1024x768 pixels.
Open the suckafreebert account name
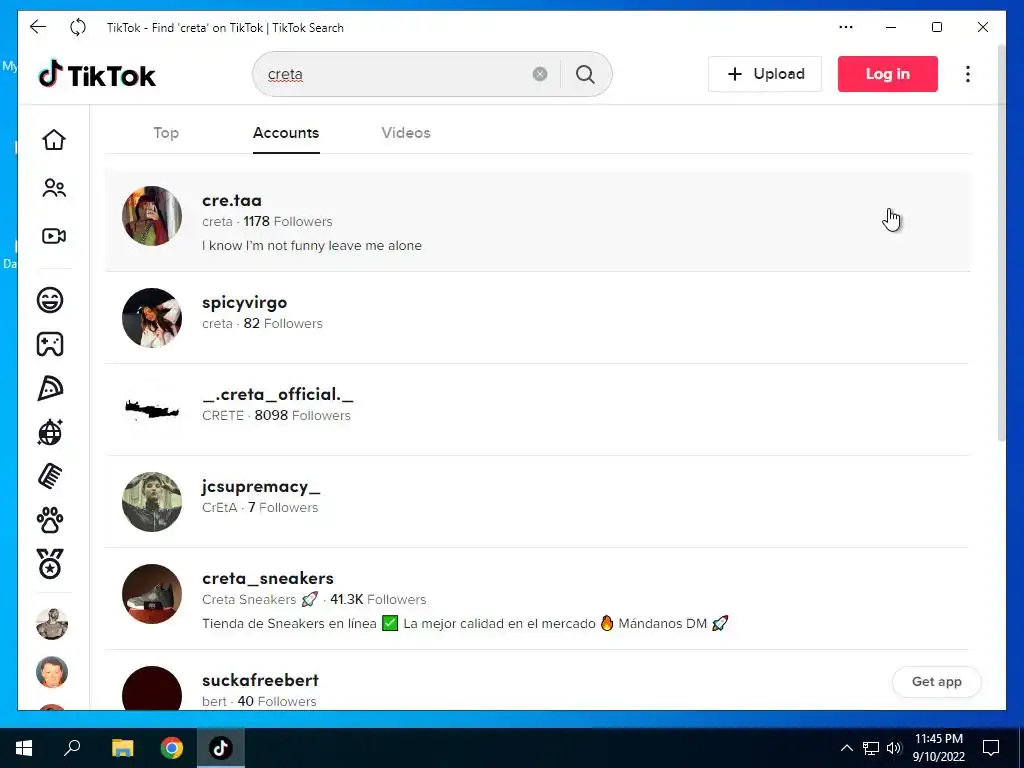261,680
